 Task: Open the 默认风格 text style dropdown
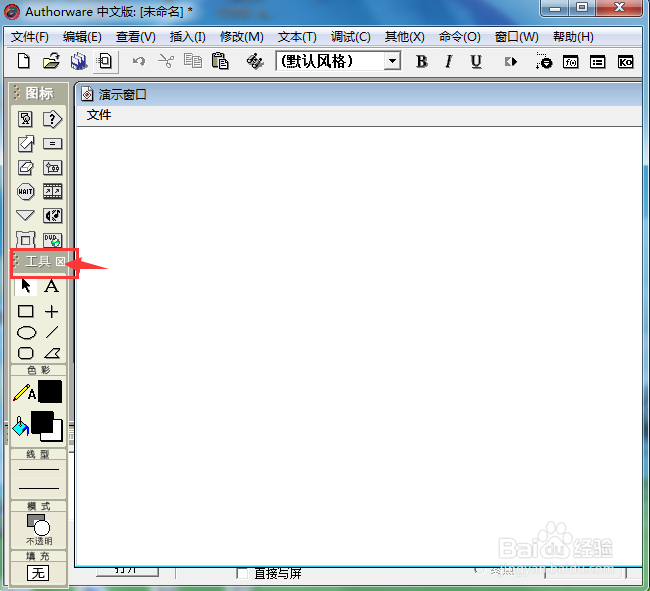[x=392, y=61]
